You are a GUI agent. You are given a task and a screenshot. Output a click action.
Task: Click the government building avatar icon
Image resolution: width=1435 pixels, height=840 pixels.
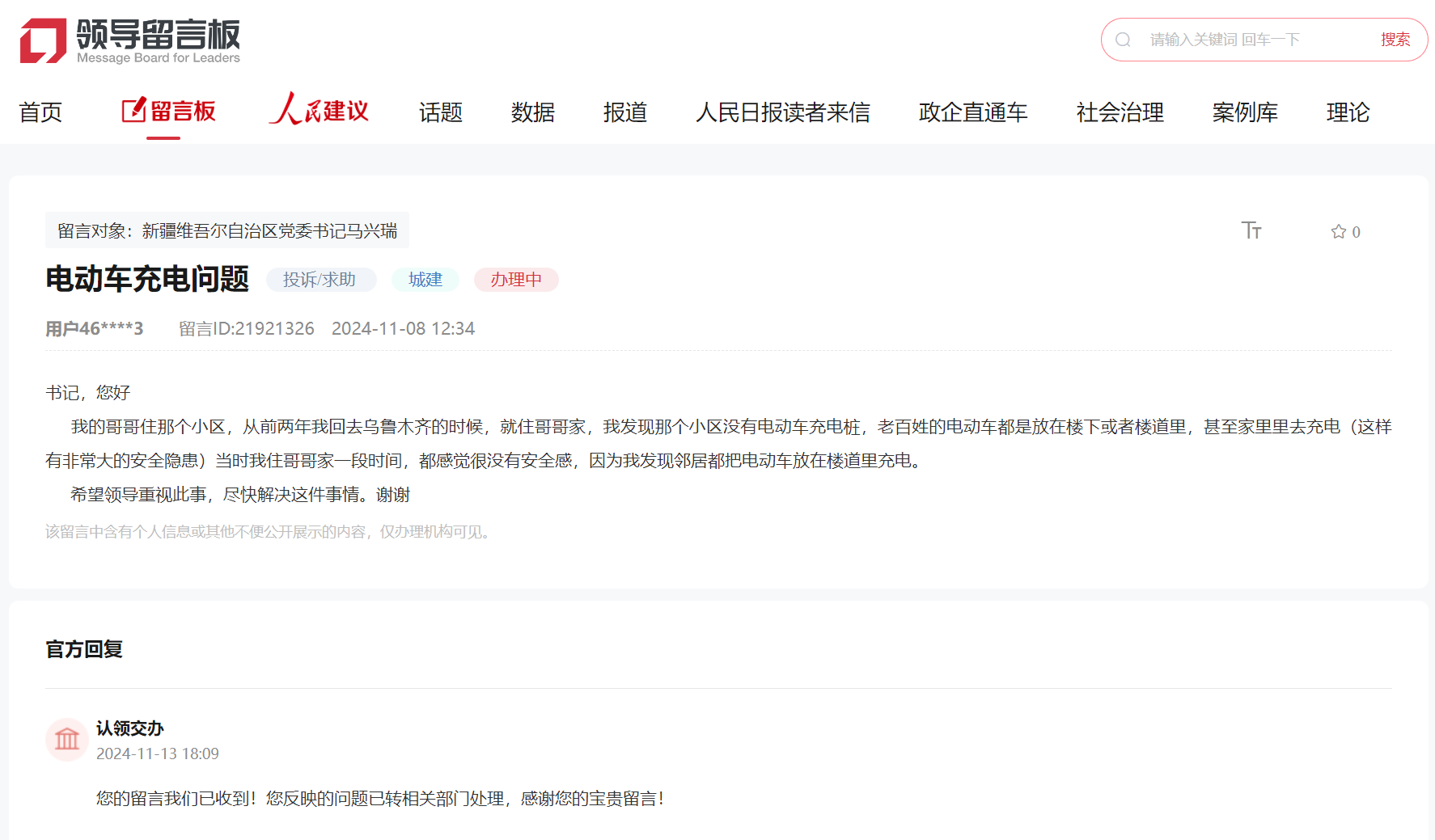(67, 739)
